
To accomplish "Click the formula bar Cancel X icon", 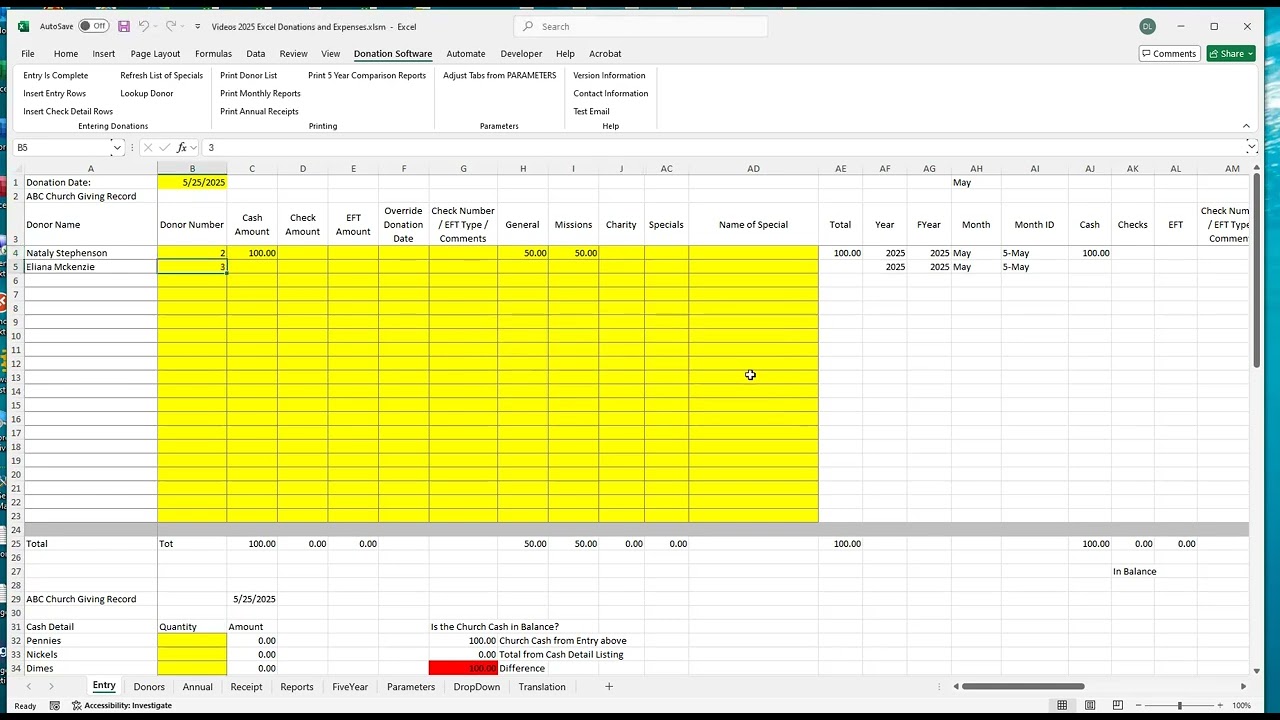I will (148, 148).
